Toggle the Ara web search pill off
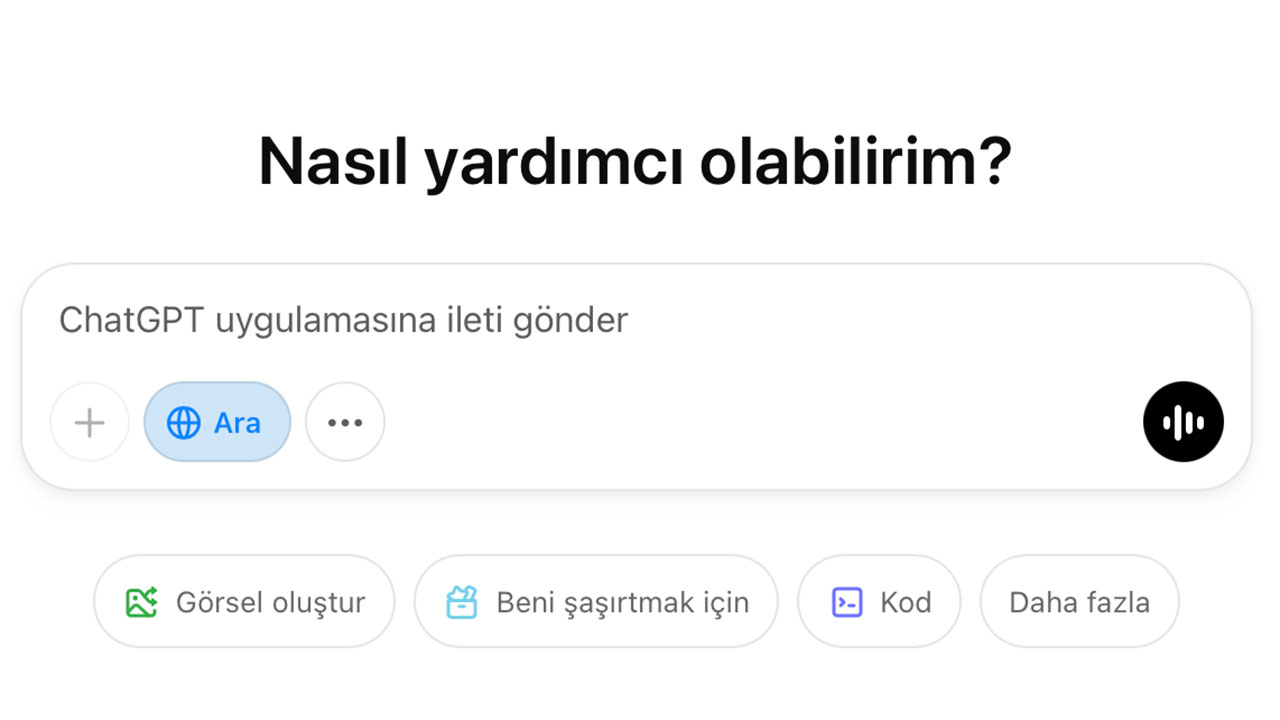 coord(217,422)
